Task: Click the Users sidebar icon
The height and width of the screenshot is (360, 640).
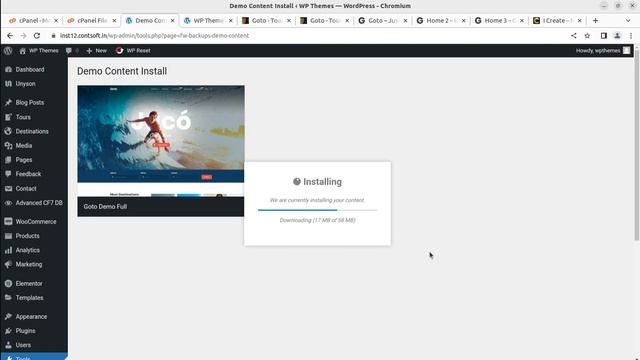Action: click(8, 345)
